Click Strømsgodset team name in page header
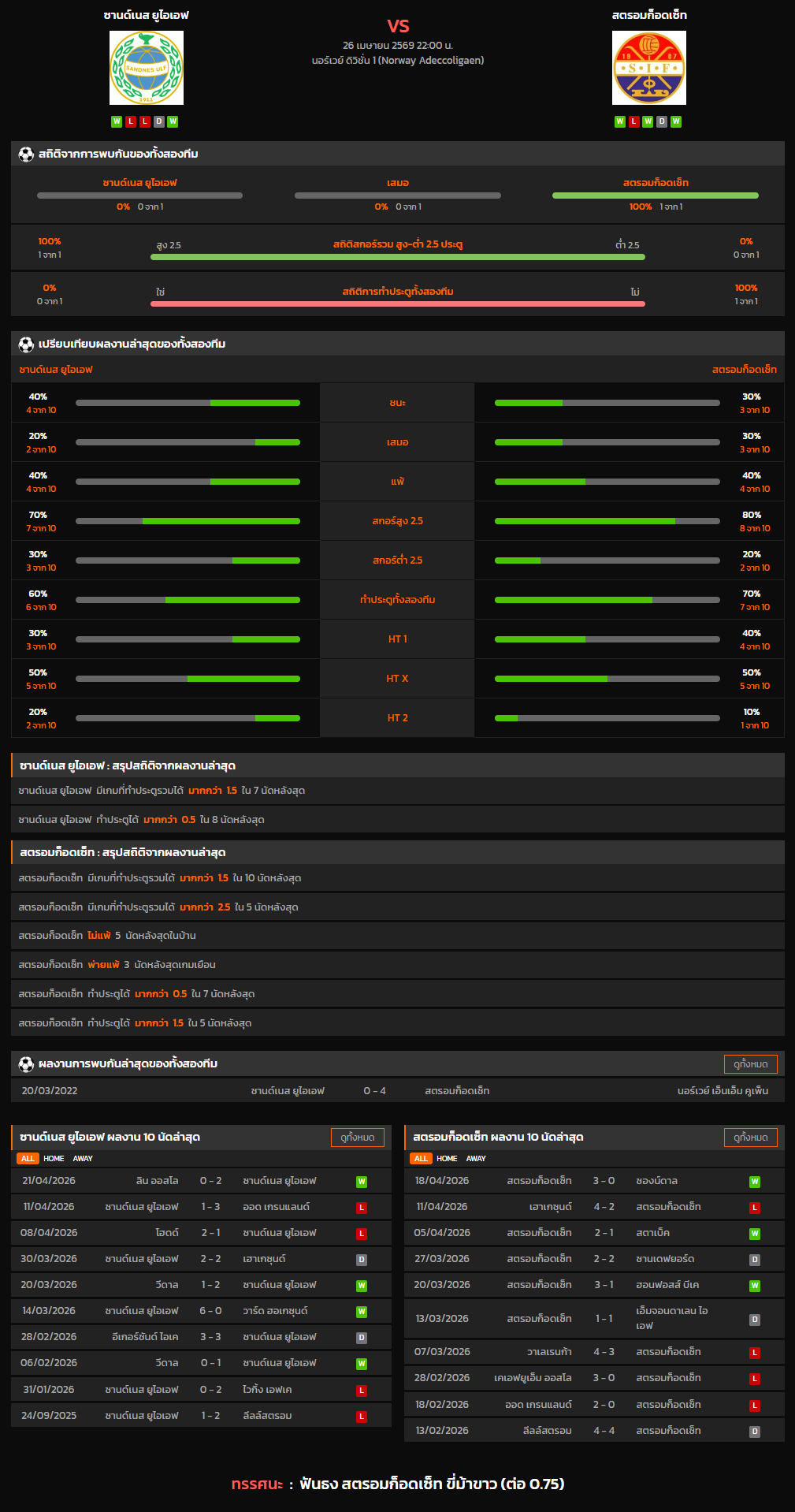 (648, 15)
